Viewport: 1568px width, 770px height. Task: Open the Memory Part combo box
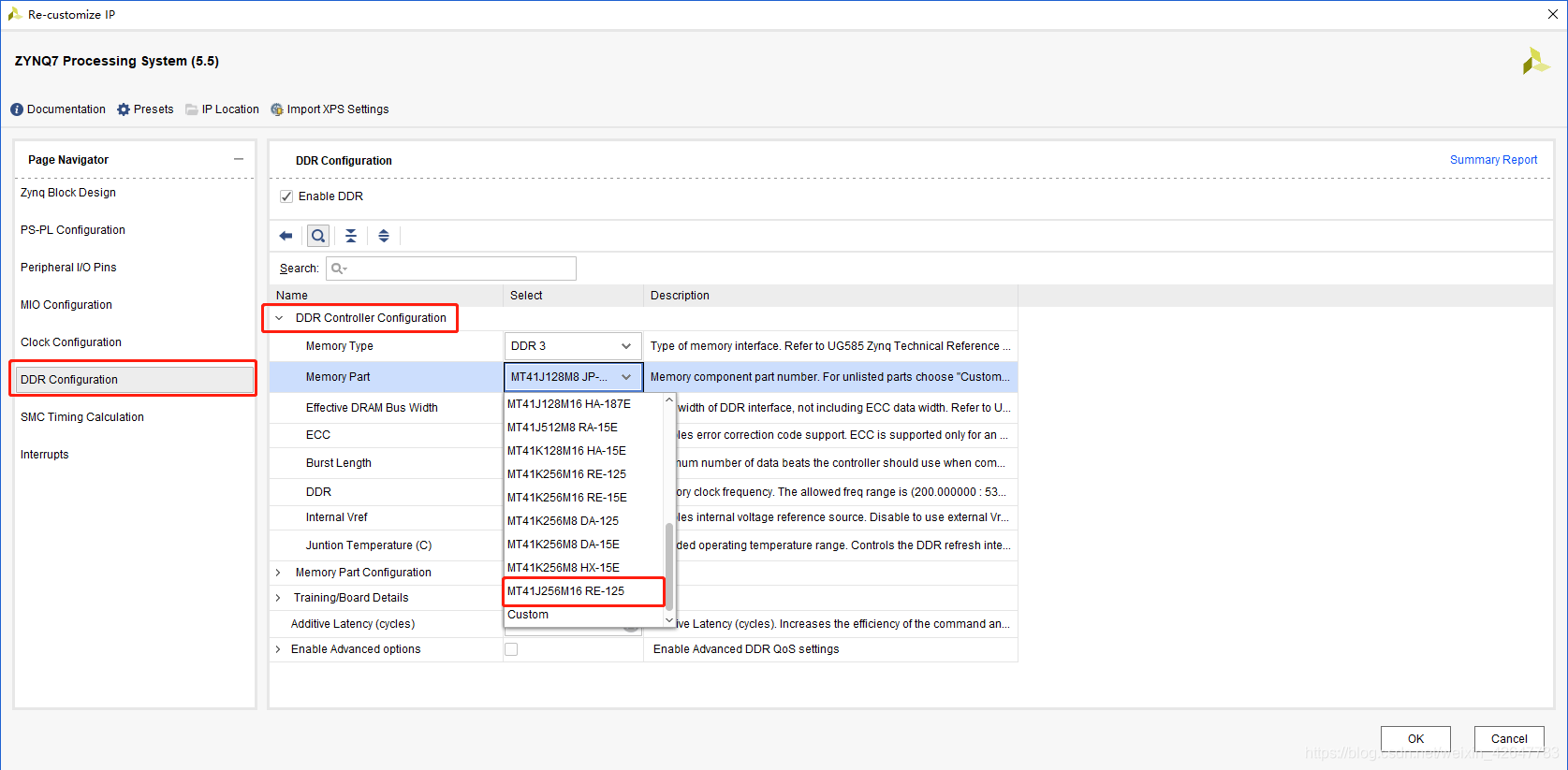[573, 377]
